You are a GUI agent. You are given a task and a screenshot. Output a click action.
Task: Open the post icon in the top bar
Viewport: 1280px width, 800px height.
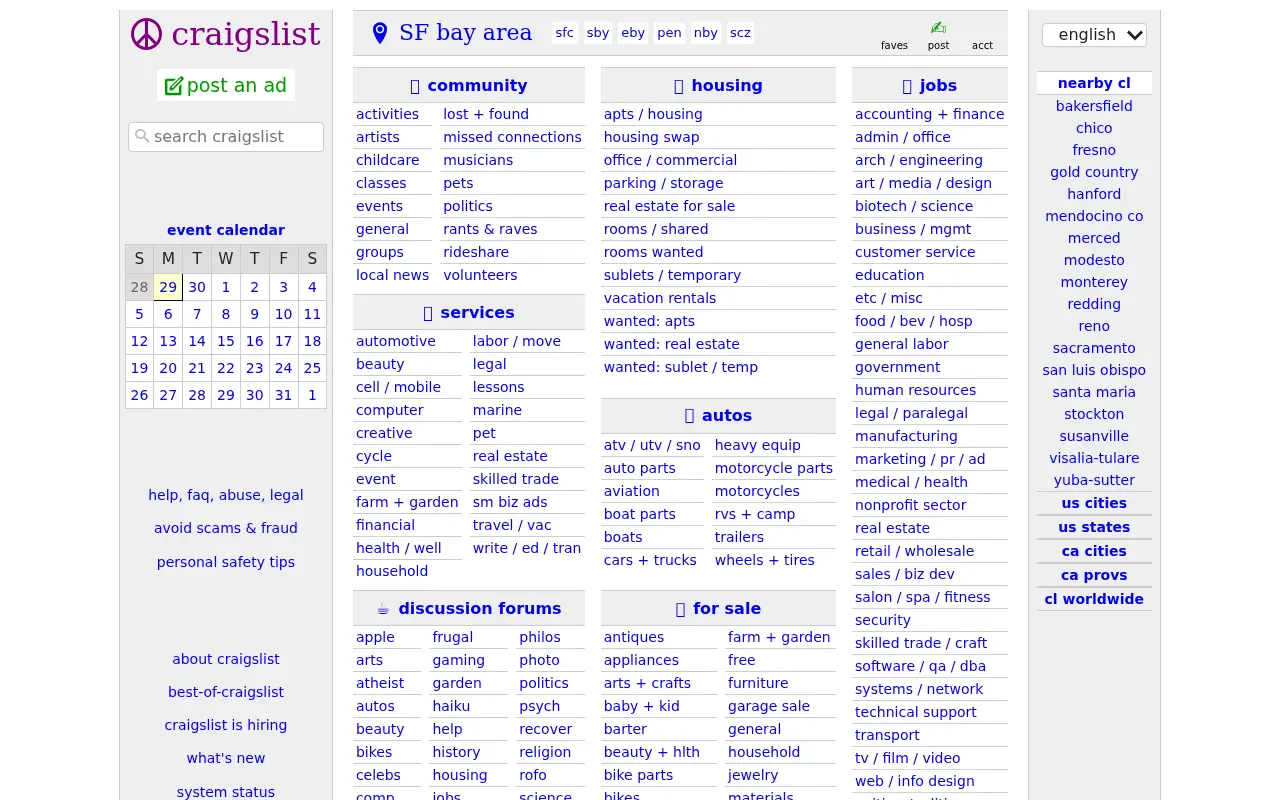[x=938, y=34]
